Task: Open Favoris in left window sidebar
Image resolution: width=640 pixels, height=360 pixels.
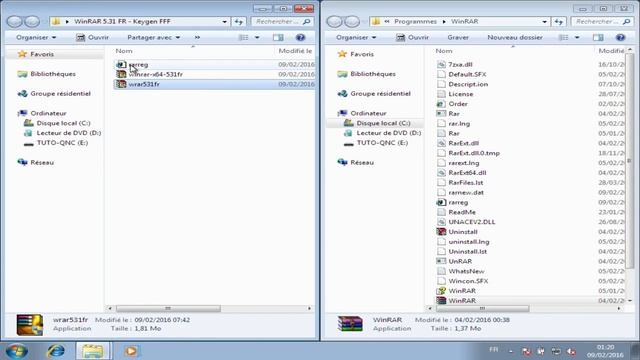Action: tap(42, 54)
